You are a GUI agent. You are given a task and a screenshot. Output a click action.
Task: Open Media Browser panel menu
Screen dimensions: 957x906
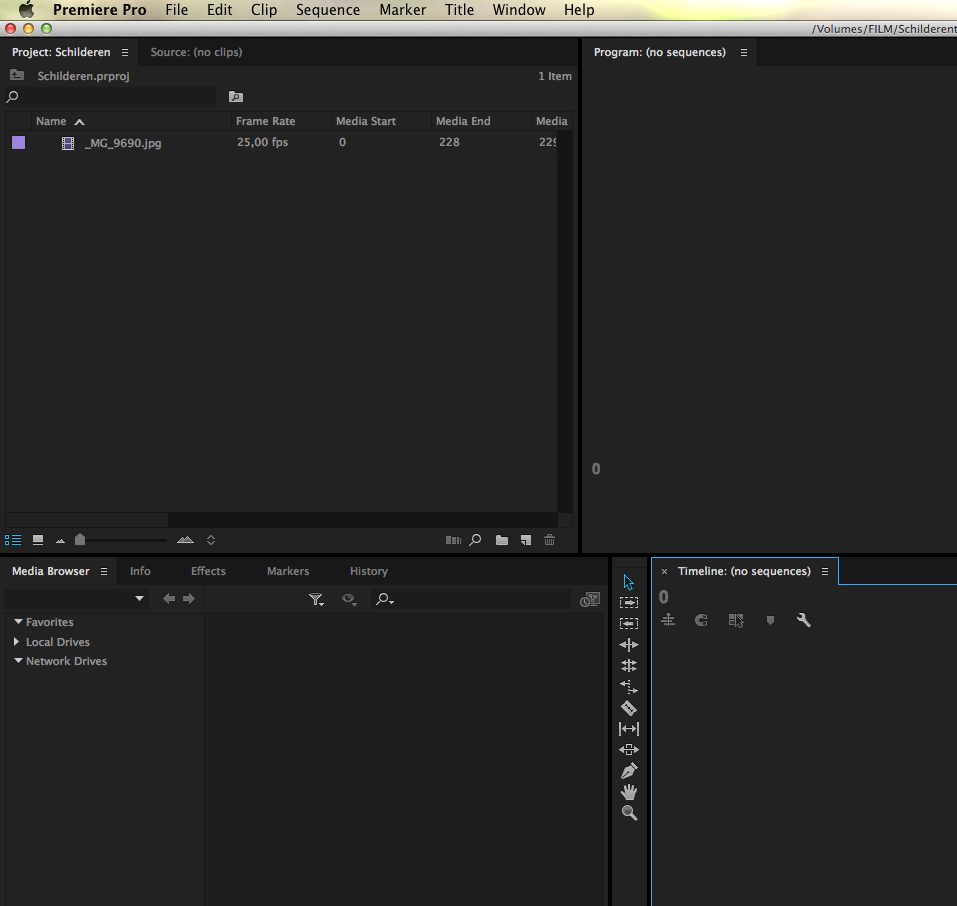104,571
